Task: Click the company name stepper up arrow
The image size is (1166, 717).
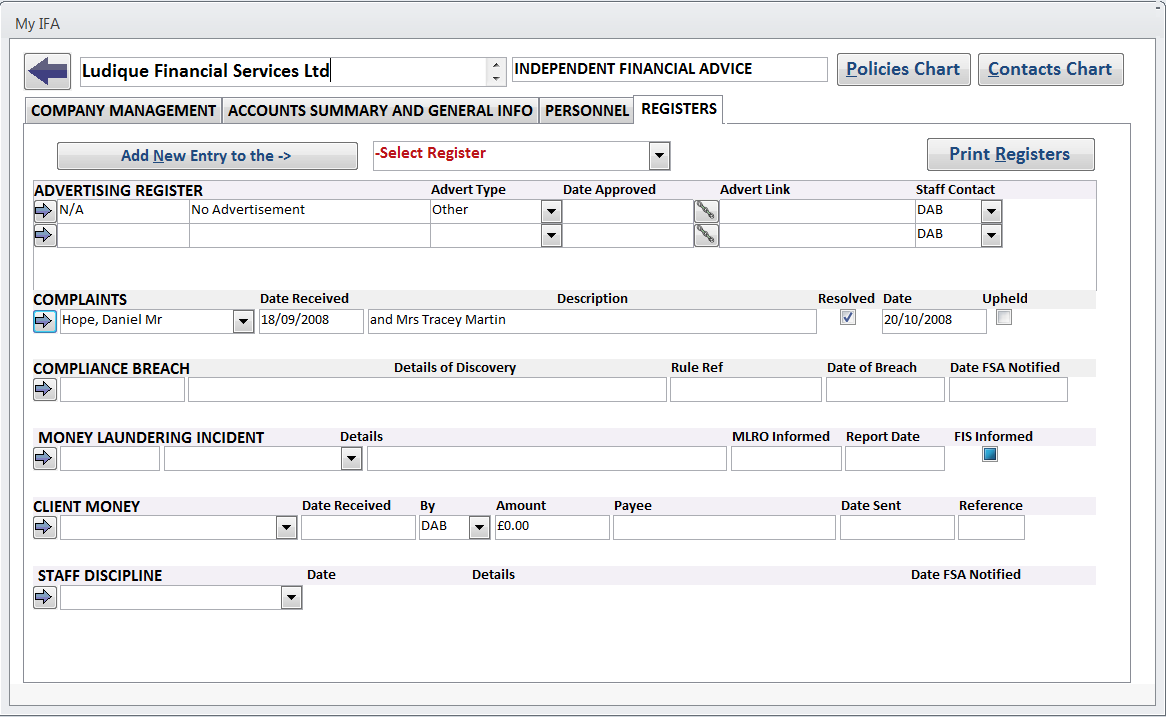Action: [x=496, y=65]
